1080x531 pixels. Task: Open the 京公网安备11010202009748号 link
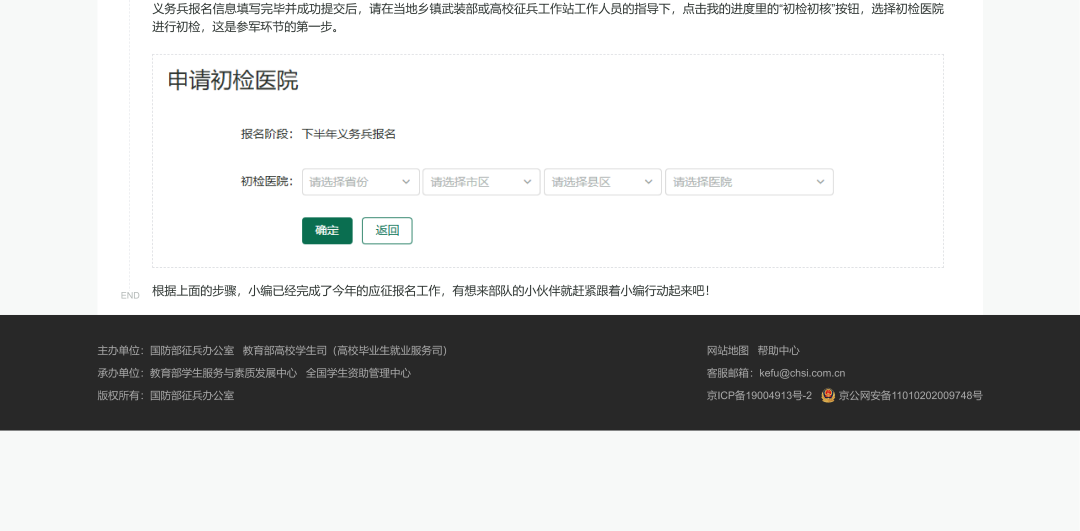pyautogui.click(x=910, y=396)
